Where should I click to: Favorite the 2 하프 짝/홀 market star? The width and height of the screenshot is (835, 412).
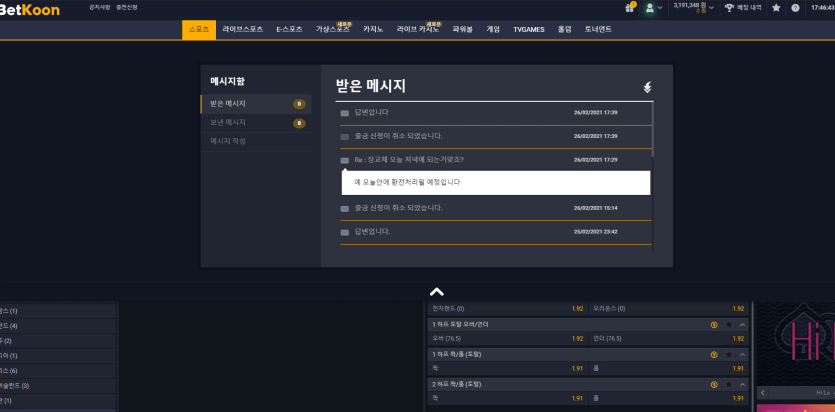(728, 384)
